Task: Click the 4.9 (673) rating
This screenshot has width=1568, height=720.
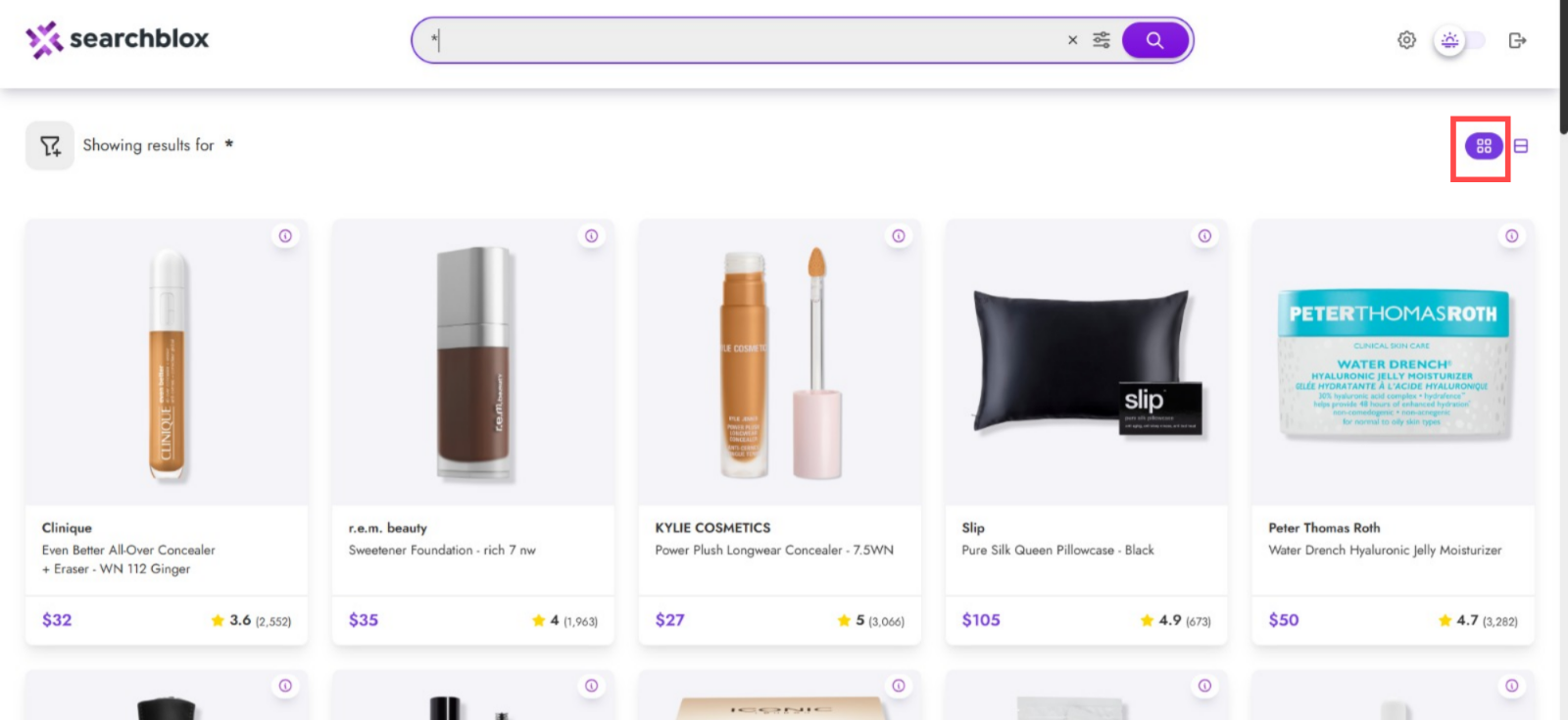Action: pos(1176,621)
